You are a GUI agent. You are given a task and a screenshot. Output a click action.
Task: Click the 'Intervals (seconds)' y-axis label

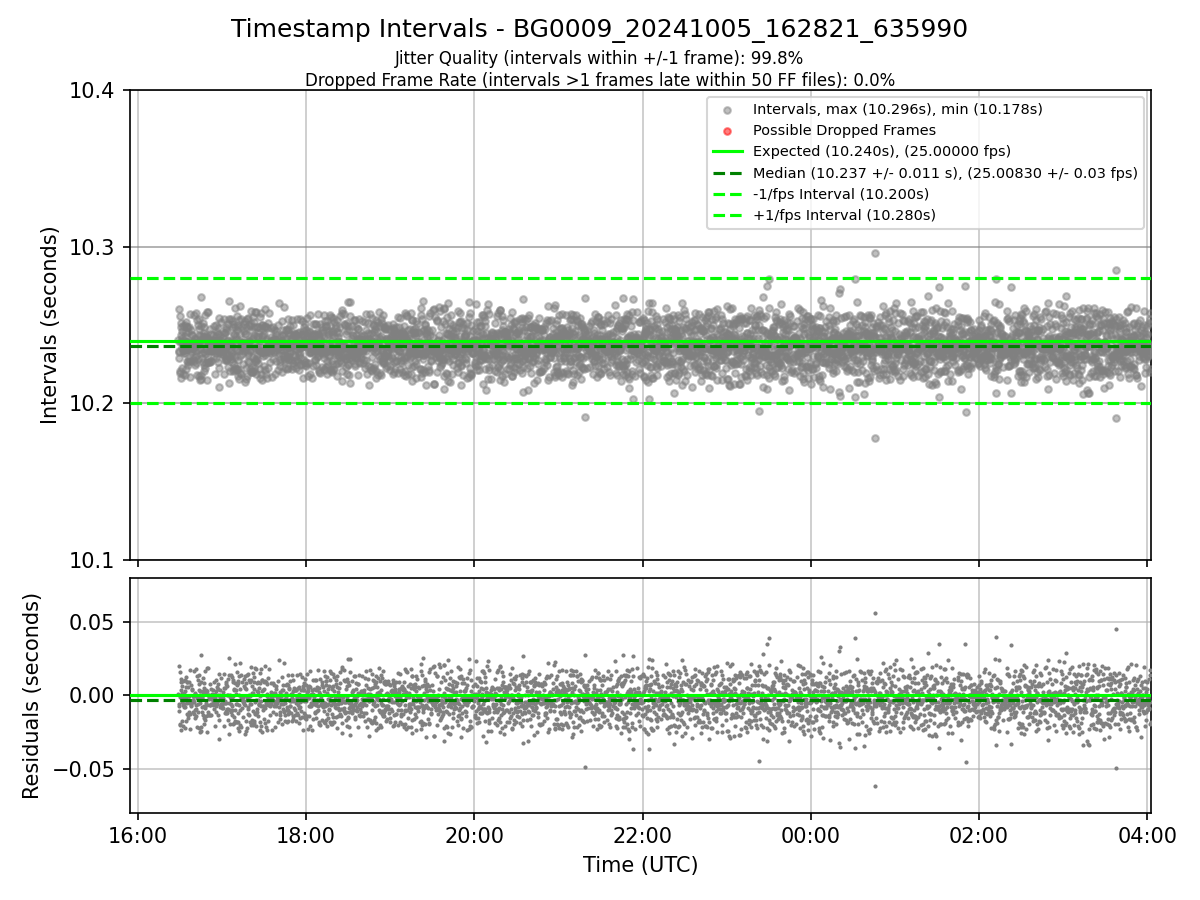click(x=50, y=325)
